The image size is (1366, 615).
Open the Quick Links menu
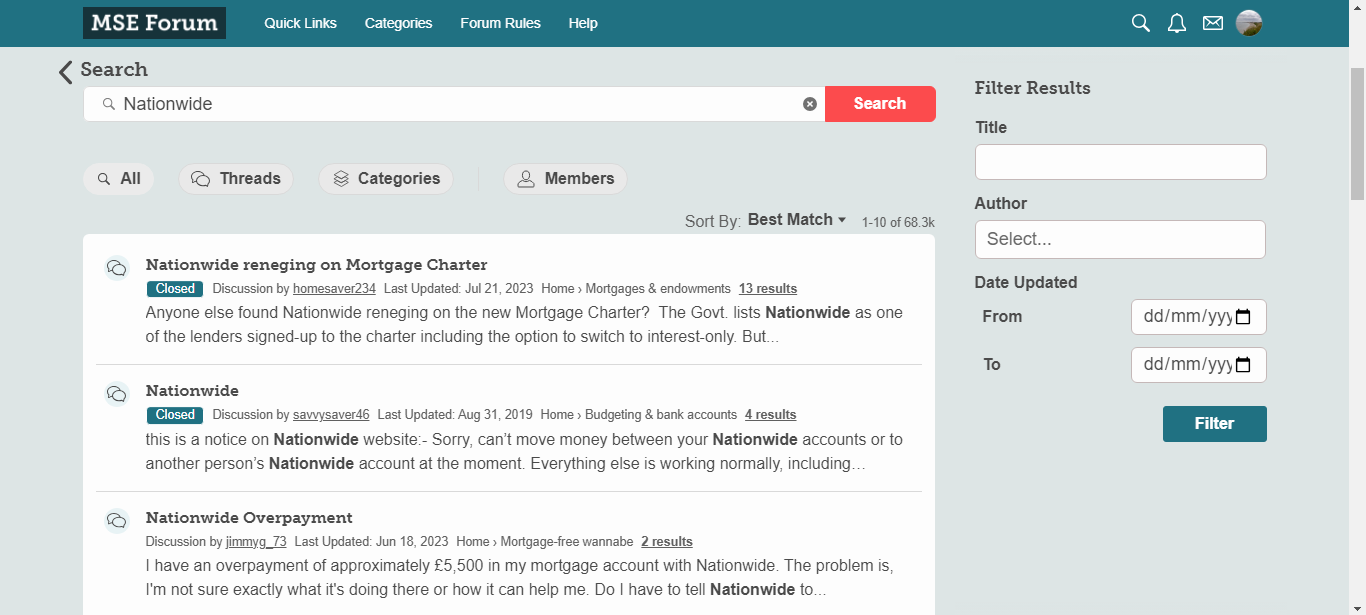pos(300,23)
